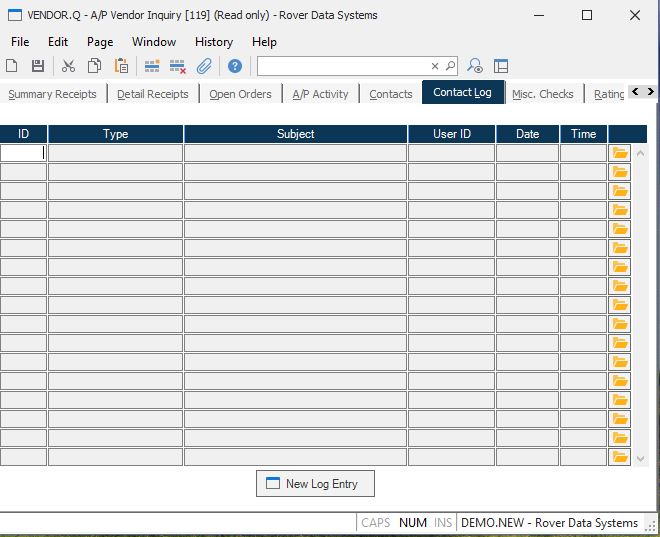Click the New record toolbar icon
660x537 pixels.
(x=12, y=66)
